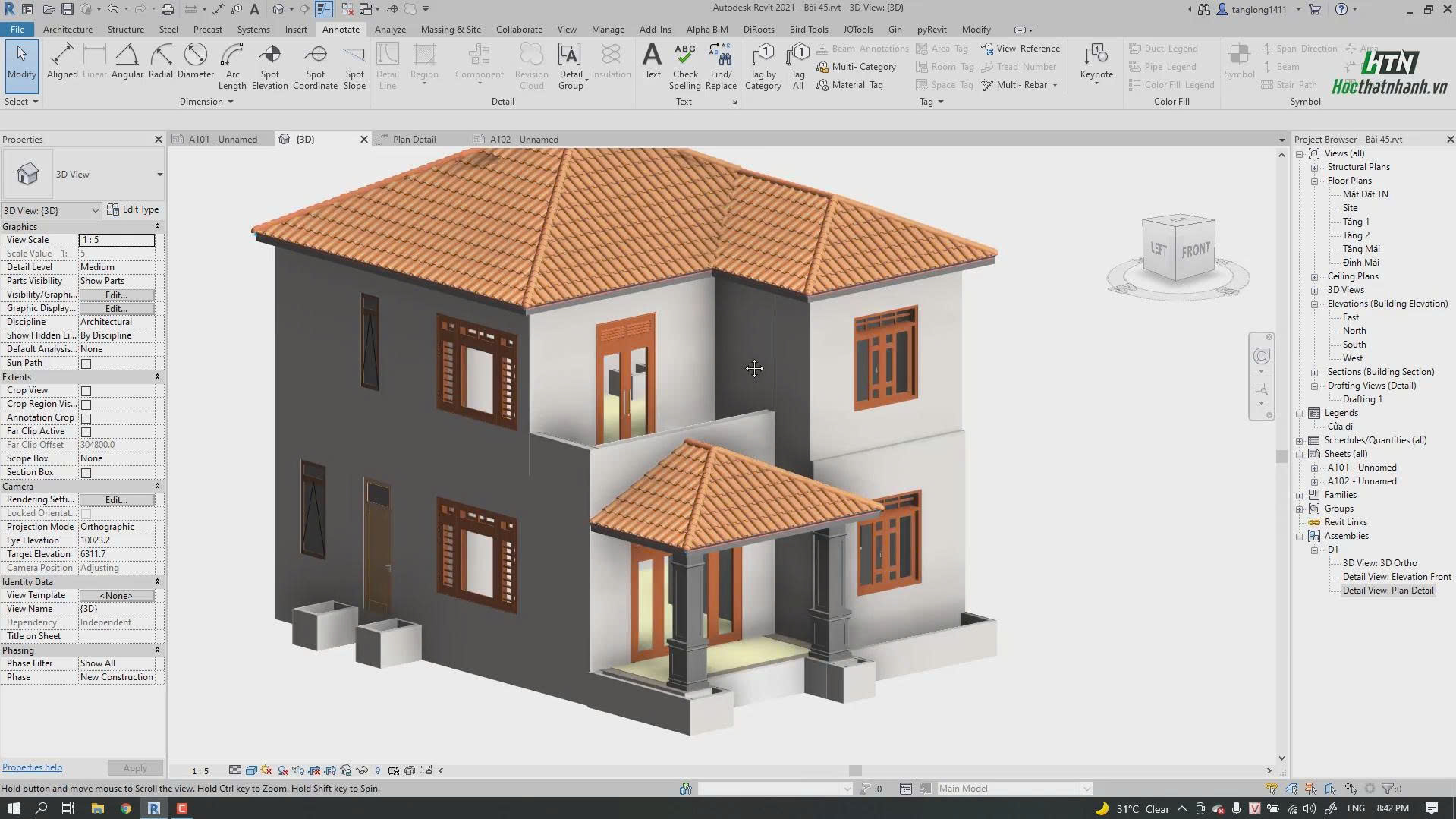This screenshot has width=1456, height=819.
Task: Click the Tag All icon
Action: 798,67
